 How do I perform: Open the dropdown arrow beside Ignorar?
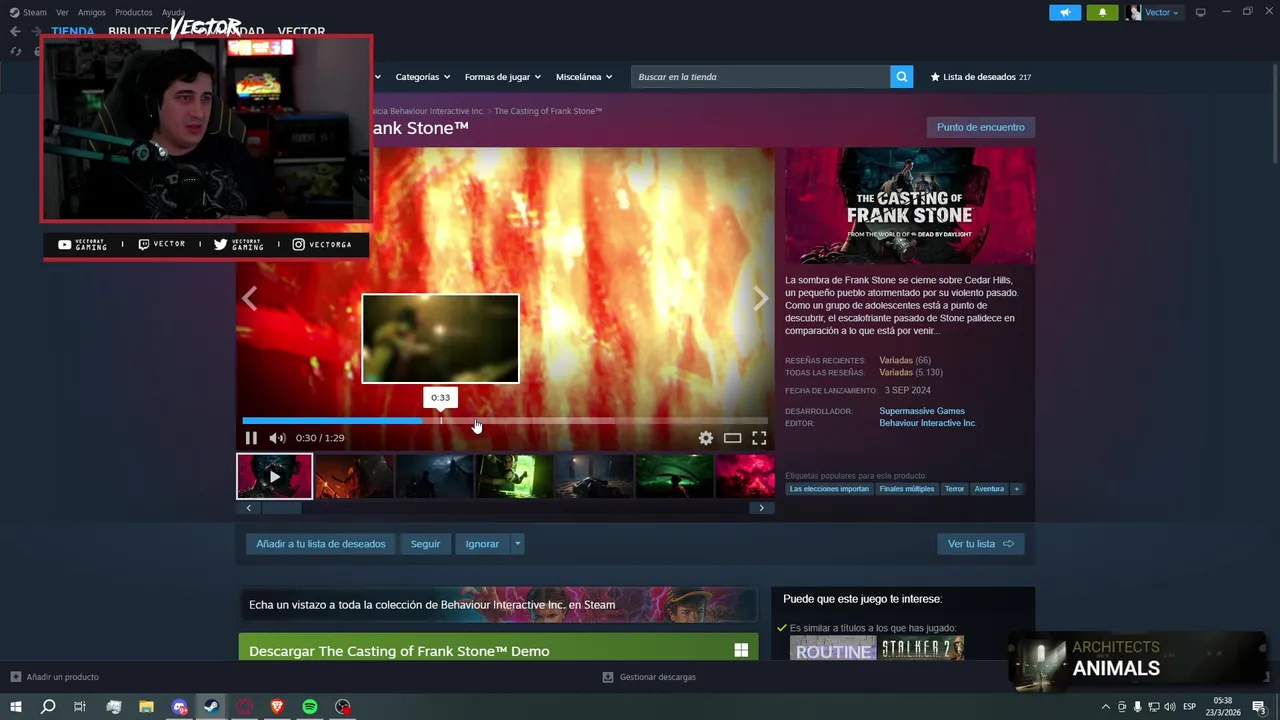tap(517, 544)
